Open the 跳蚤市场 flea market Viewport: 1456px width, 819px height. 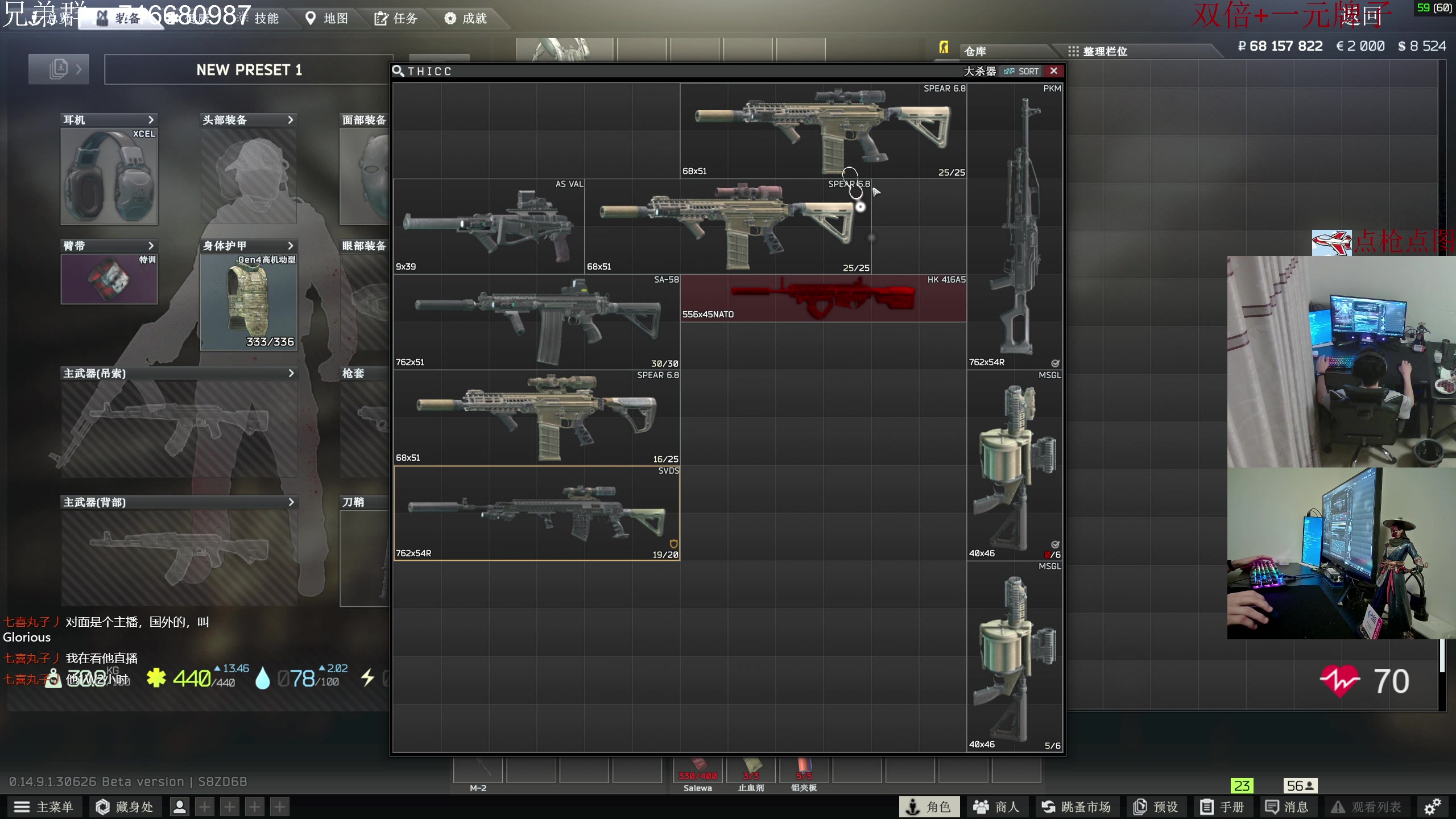tap(1076, 806)
